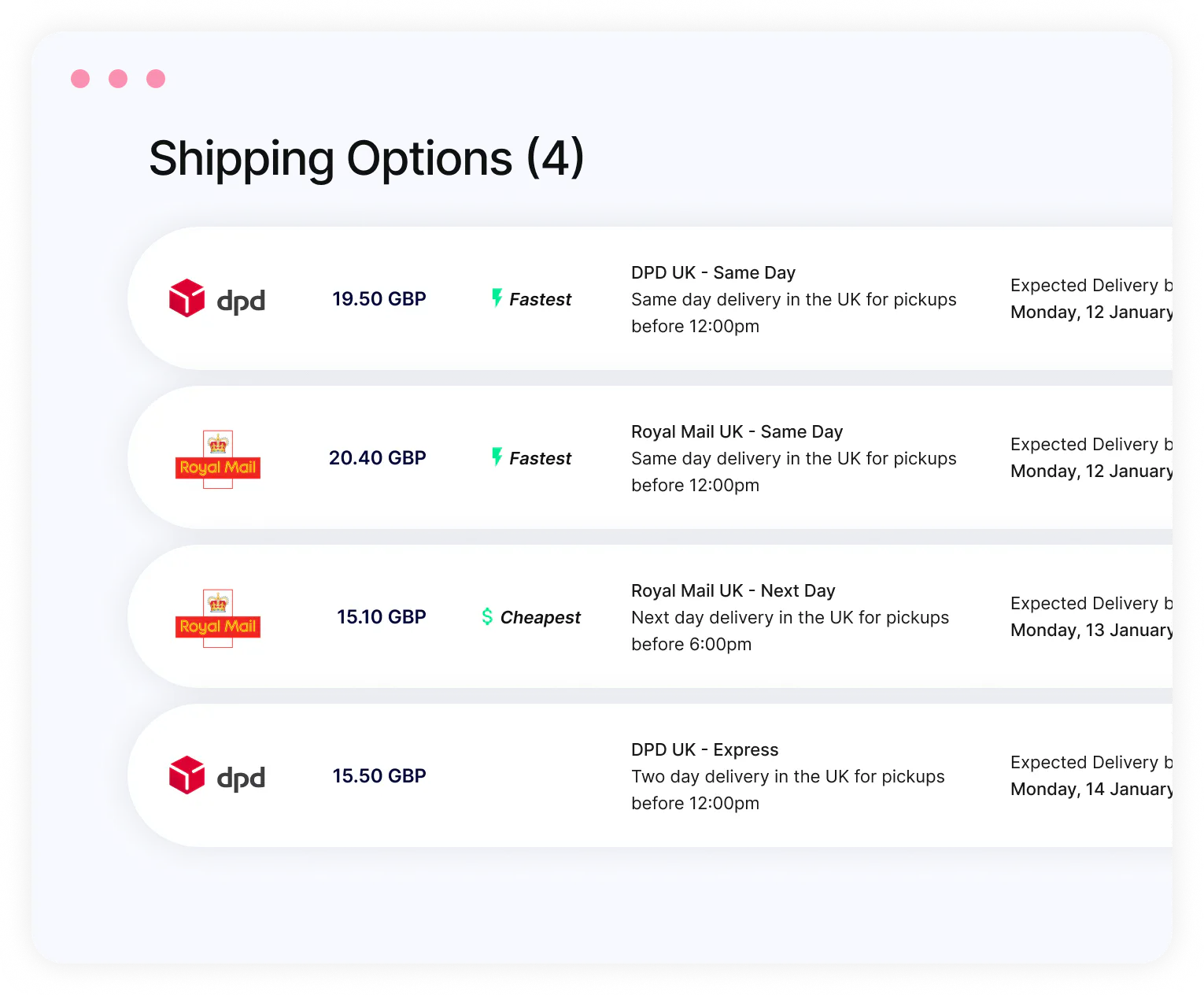Open the DPD UK - Express title
The width and height of the screenshot is (1204, 995).
[704, 750]
